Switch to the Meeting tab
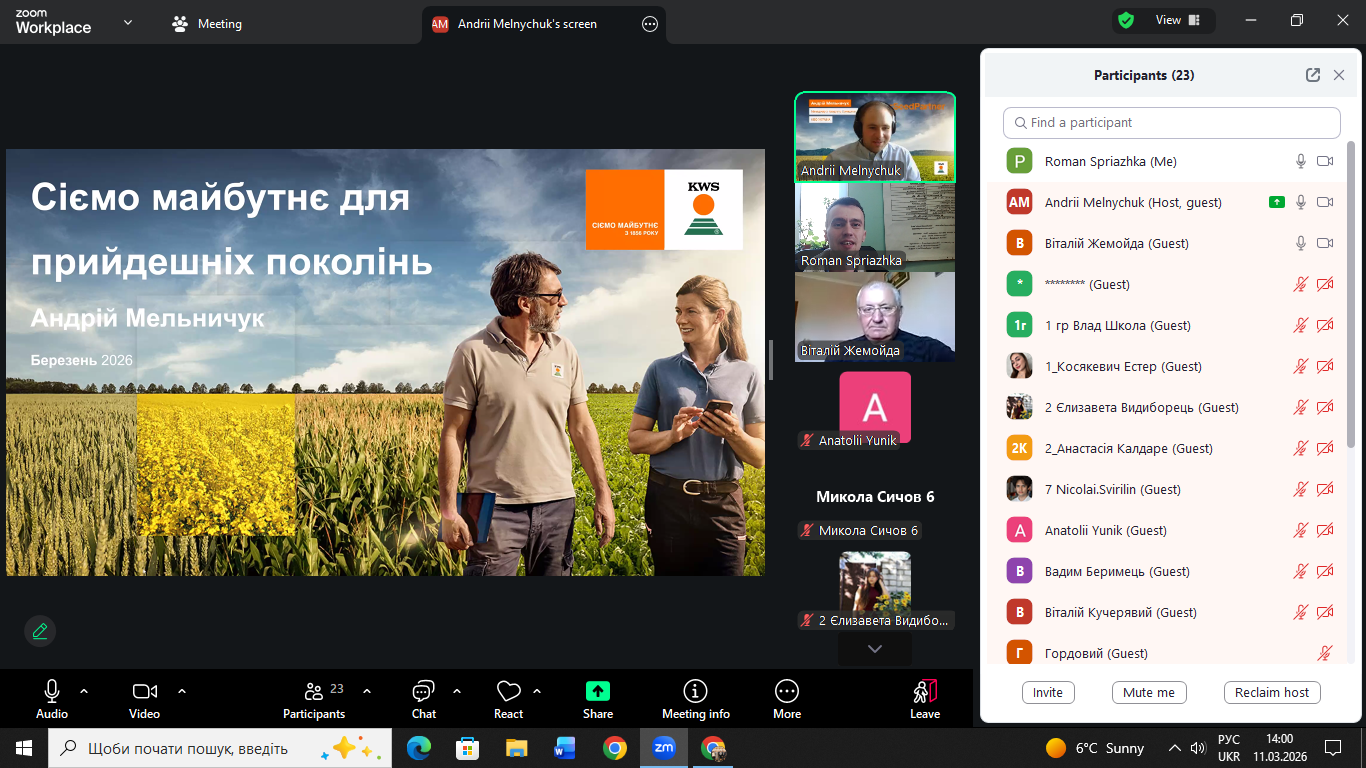 (208, 24)
